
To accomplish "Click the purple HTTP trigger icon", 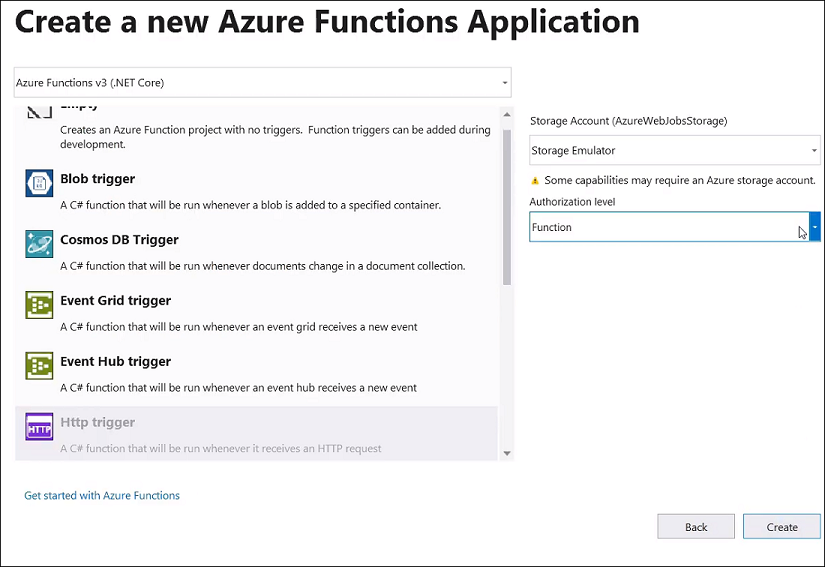I will point(39,427).
